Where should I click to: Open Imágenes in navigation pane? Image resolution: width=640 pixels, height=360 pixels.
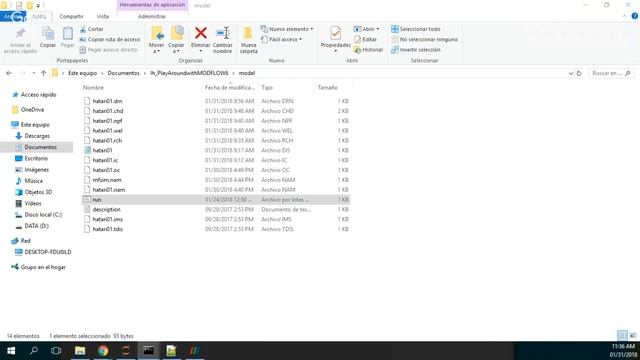[36, 169]
